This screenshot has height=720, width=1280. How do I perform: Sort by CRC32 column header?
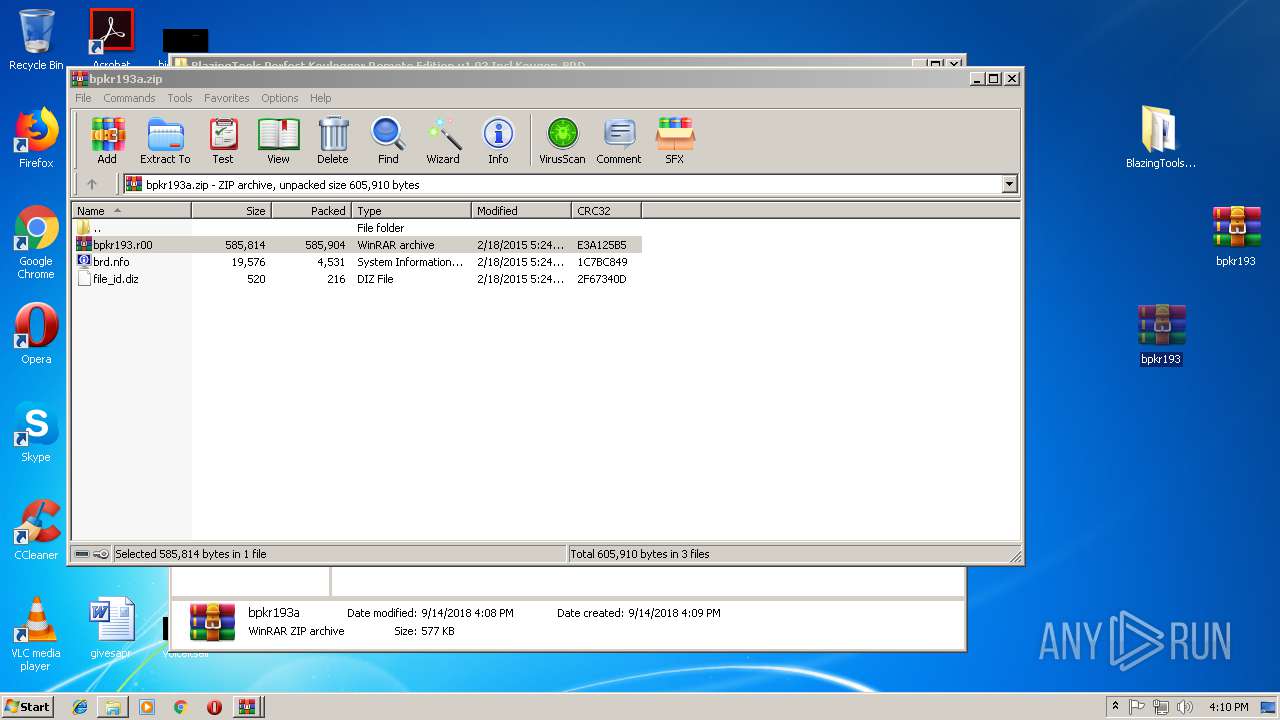(x=606, y=210)
